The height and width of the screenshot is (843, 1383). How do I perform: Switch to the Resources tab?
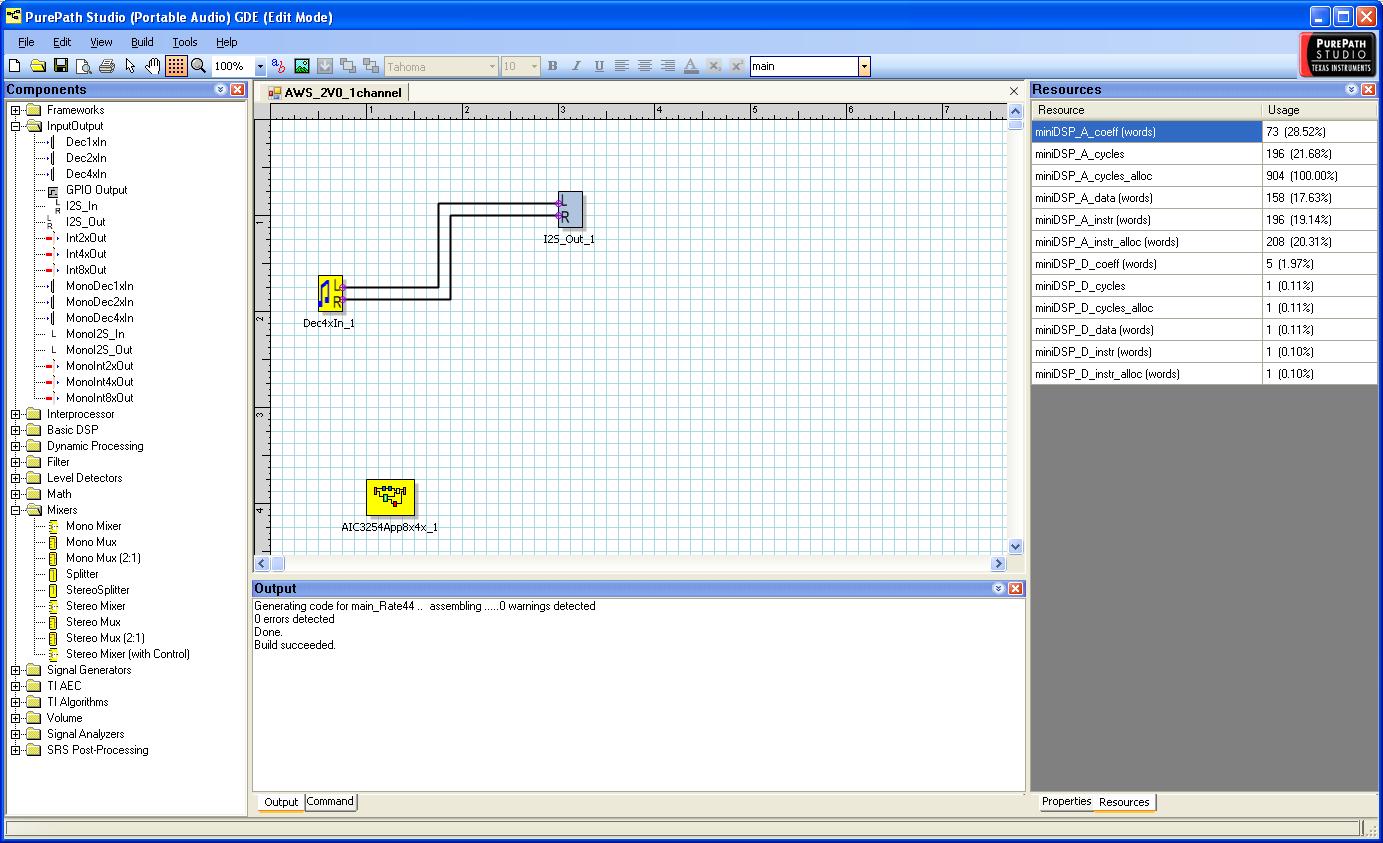[1124, 802]
